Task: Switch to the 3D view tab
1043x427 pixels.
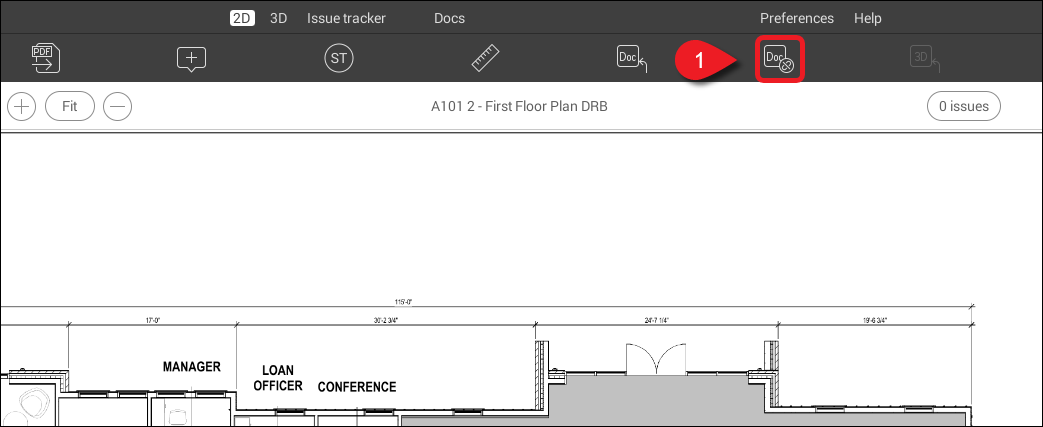Action: (279, 18)
